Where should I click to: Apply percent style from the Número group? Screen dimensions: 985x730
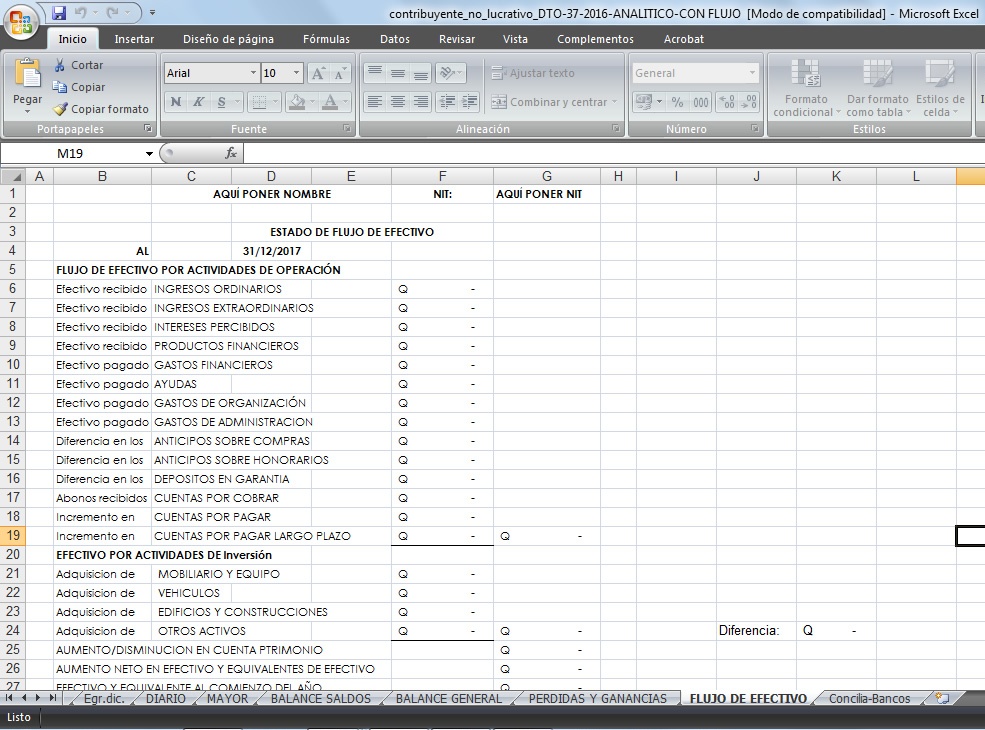click(x=677, y=102)
